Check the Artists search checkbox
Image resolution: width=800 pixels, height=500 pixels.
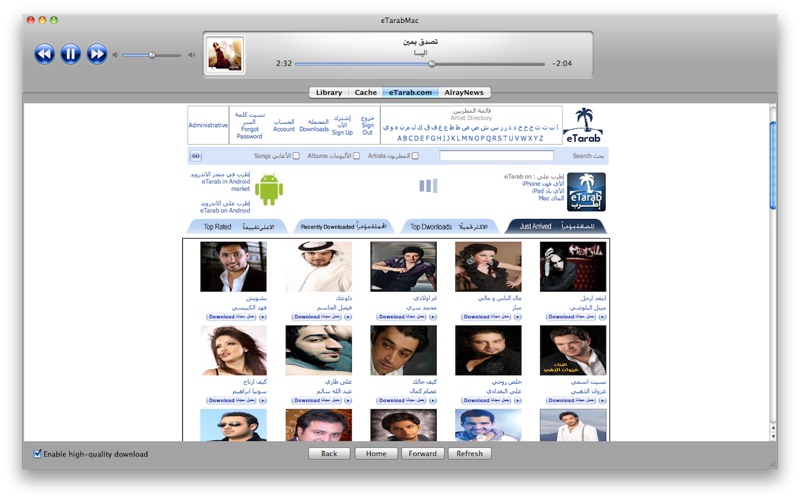[415, 156]
